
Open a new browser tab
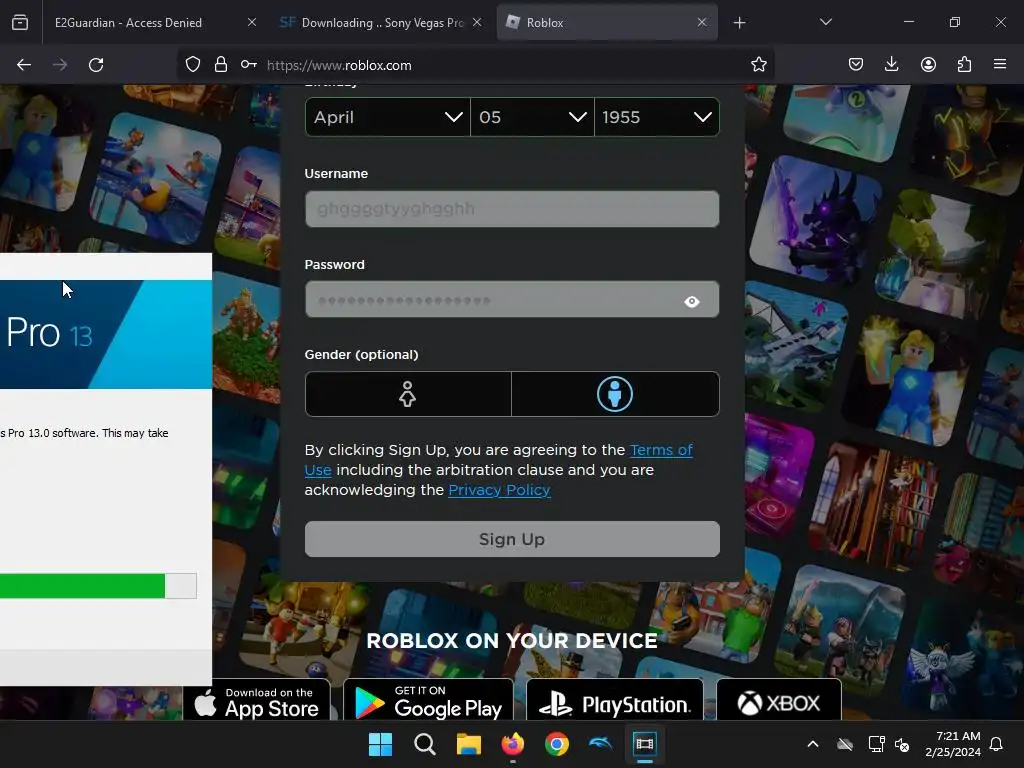click(739, 23)
